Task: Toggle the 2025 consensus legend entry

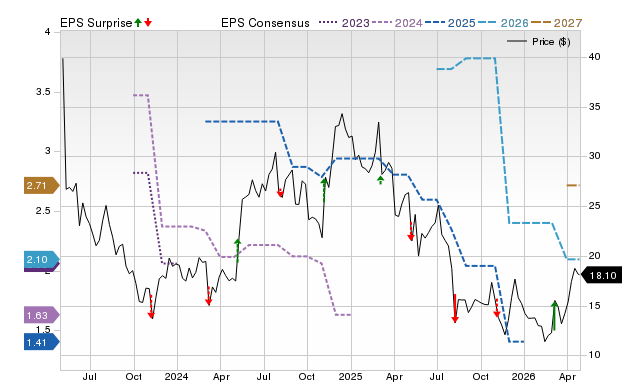Action: (450, 23)
